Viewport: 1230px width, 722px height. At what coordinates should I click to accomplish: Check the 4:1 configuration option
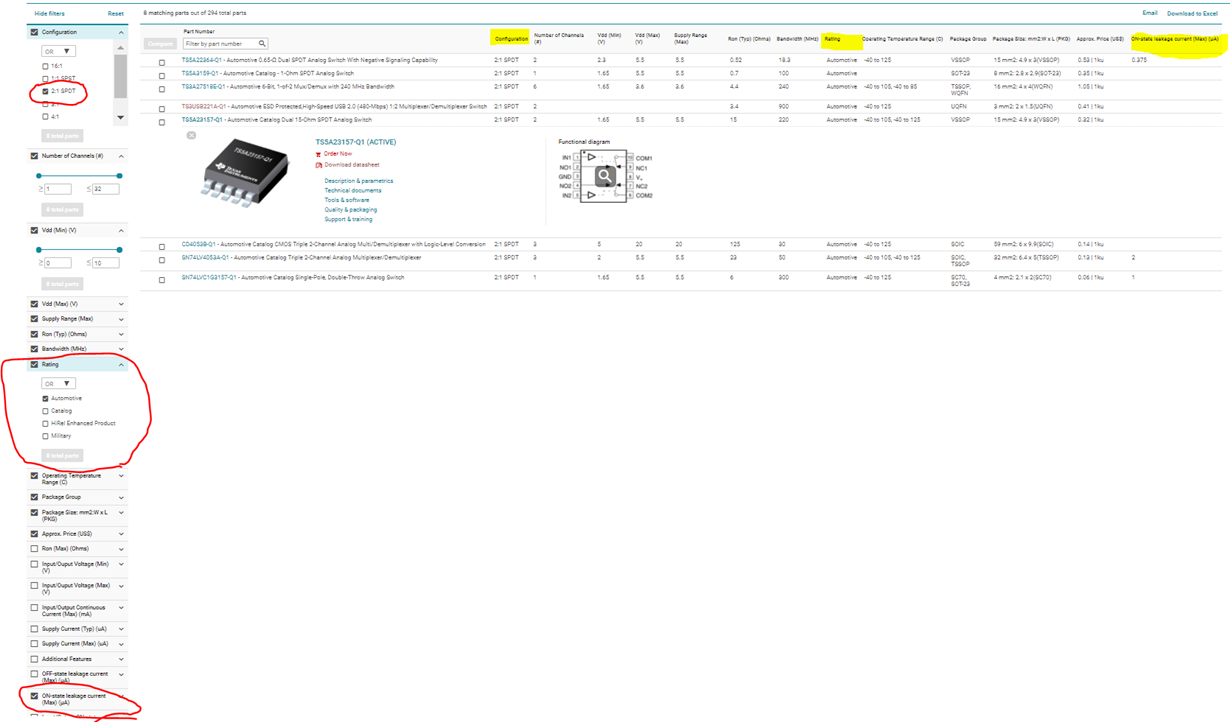(45, 117)
